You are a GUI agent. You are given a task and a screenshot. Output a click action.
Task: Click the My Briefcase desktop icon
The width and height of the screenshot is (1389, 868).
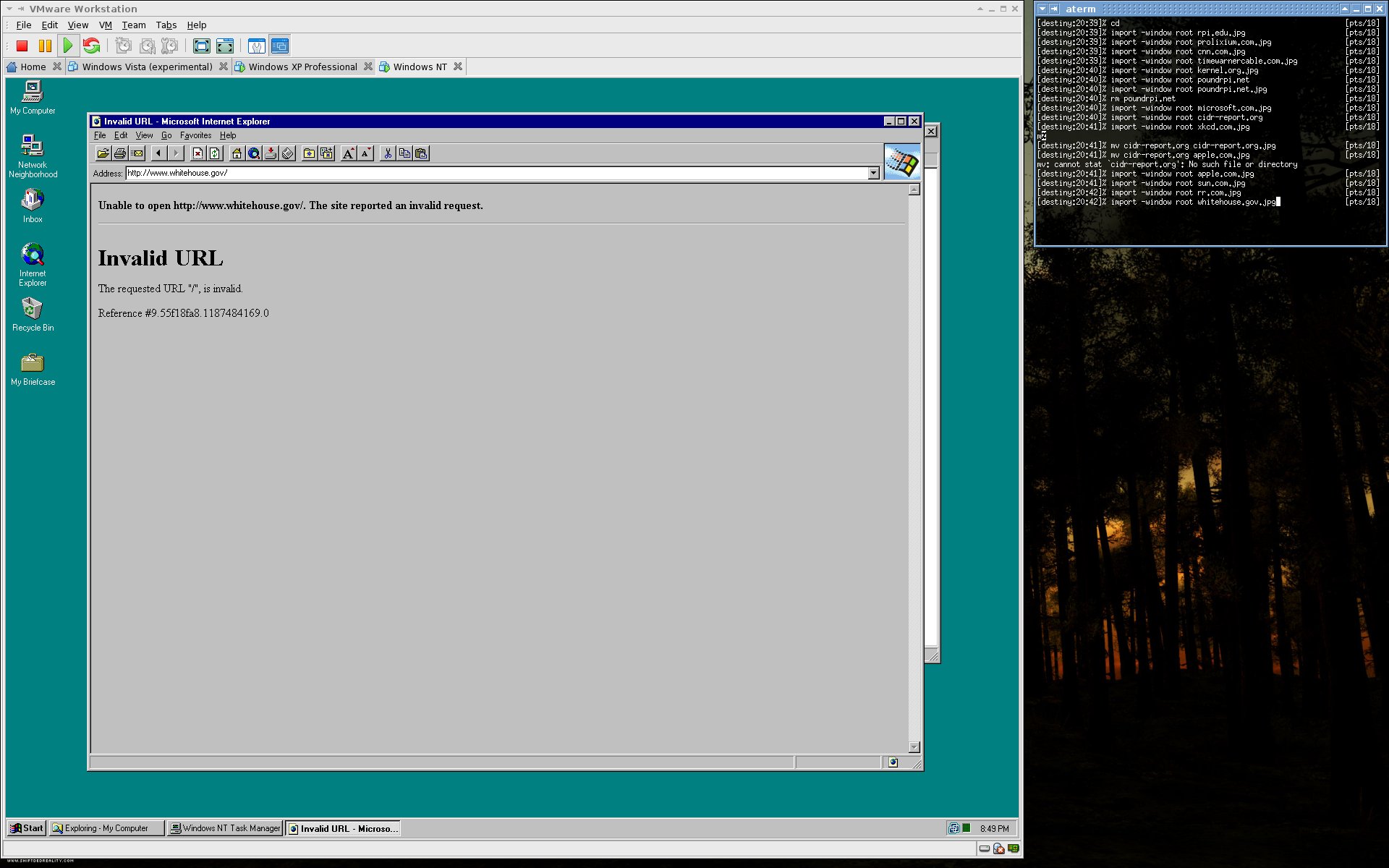33,369
